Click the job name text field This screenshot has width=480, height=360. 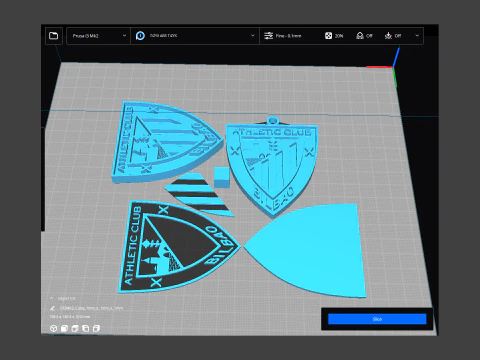[91, 308]
